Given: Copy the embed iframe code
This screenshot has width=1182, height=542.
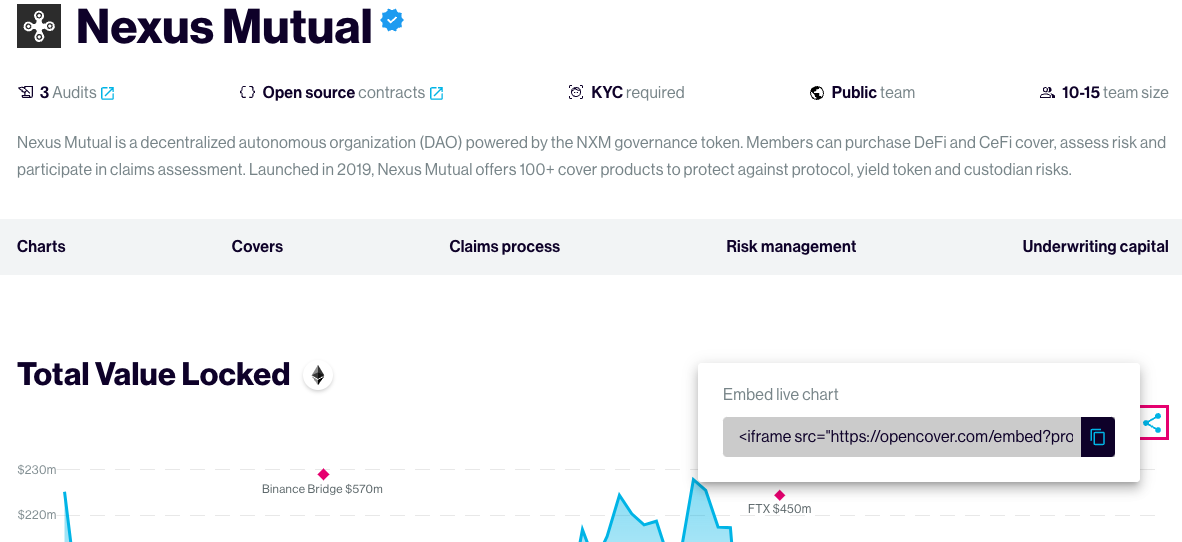Looking at the screenshot, I should click(1097, 437).
